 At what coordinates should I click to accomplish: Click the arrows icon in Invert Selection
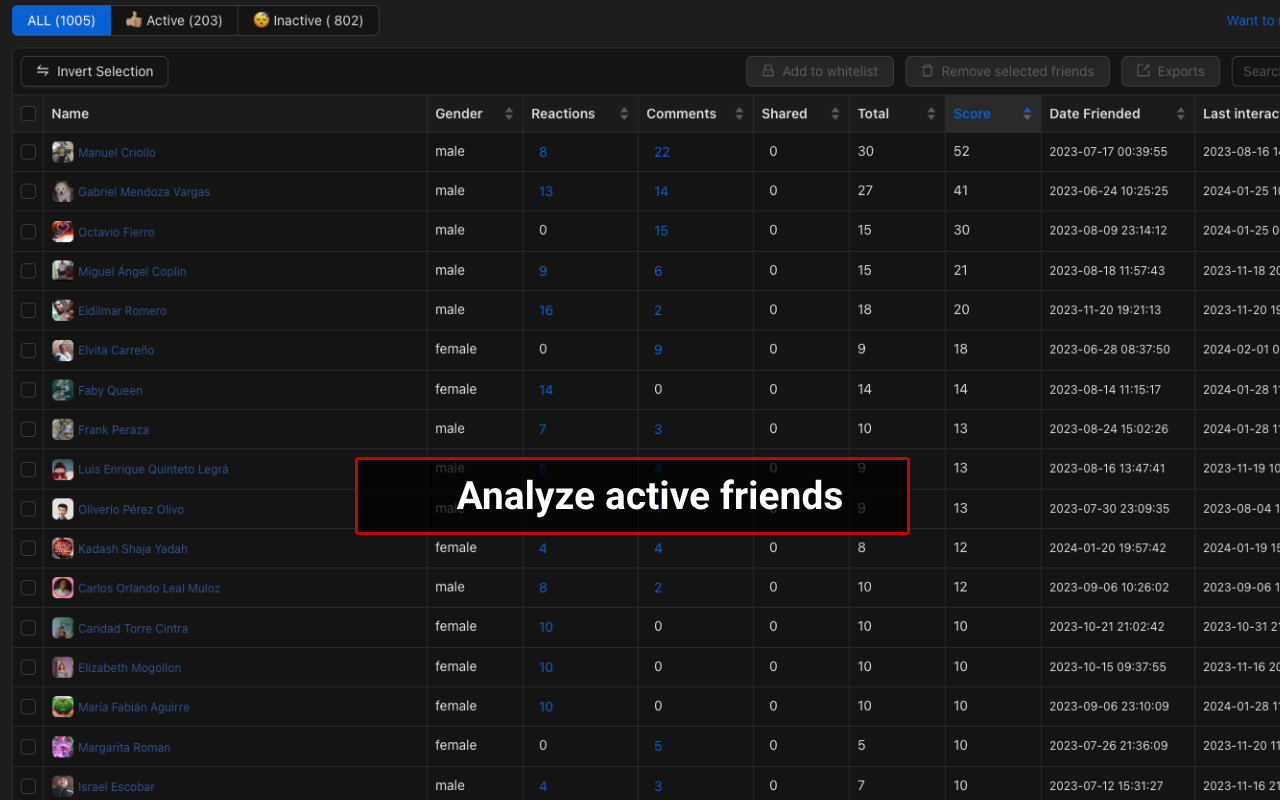tap(42, 71)
